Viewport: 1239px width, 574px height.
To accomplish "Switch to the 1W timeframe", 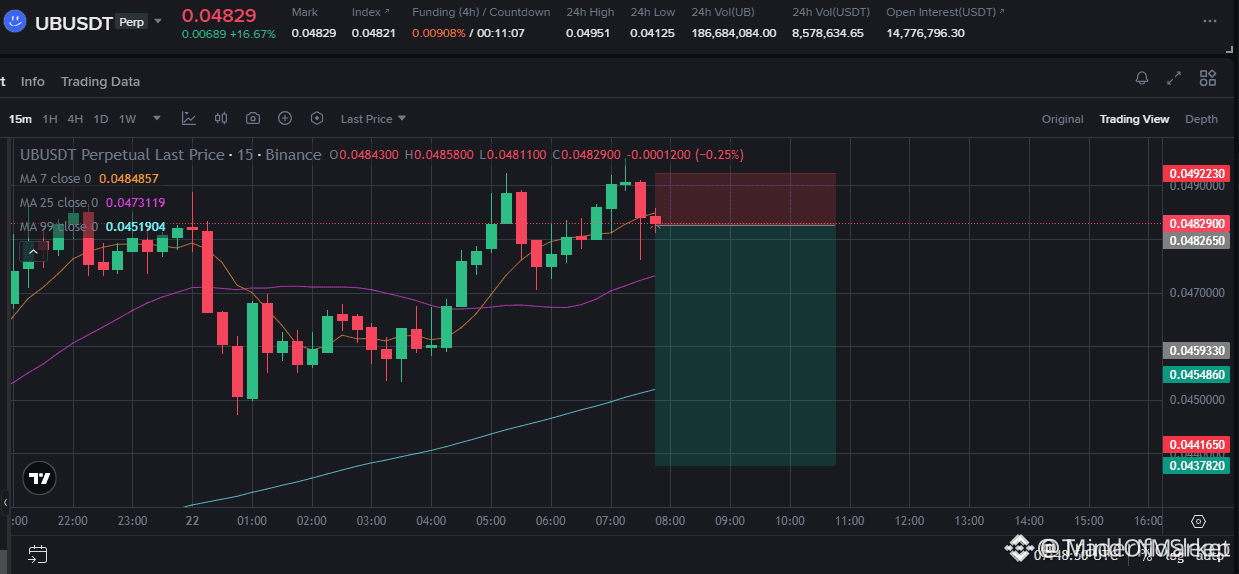I will point(127,119).
